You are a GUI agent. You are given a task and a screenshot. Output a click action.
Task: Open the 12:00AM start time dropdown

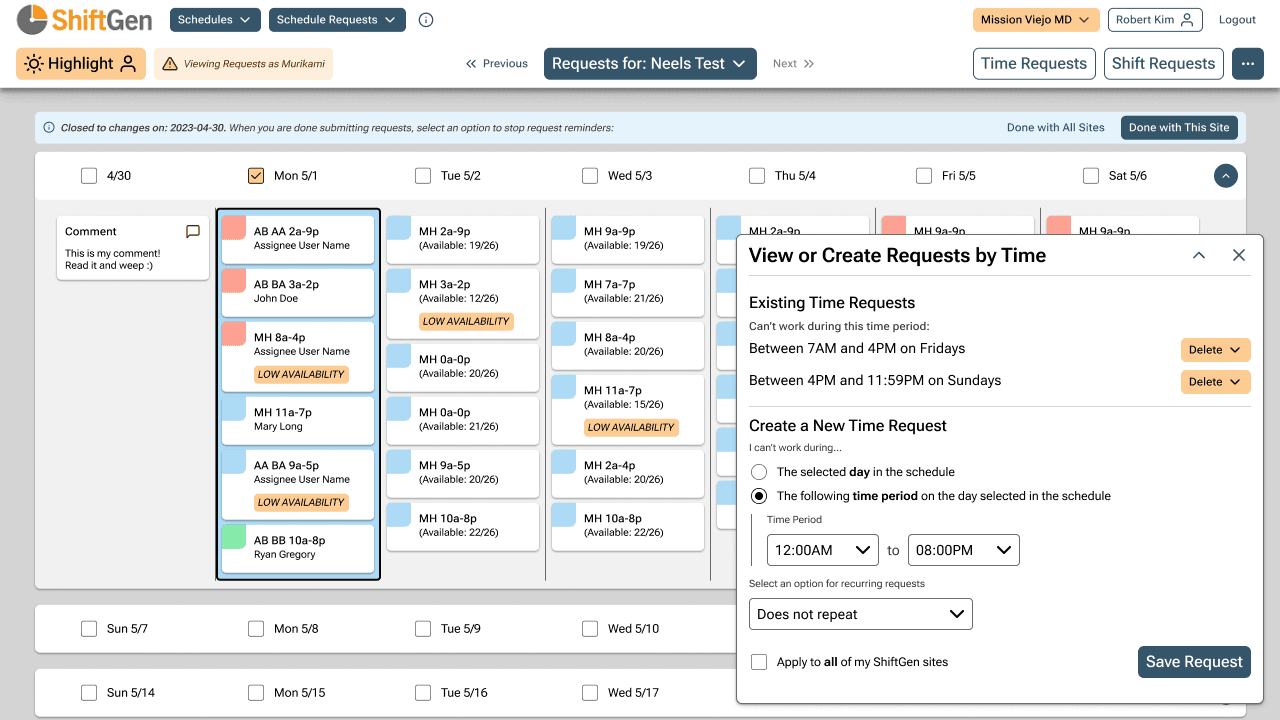click(822, 550)
